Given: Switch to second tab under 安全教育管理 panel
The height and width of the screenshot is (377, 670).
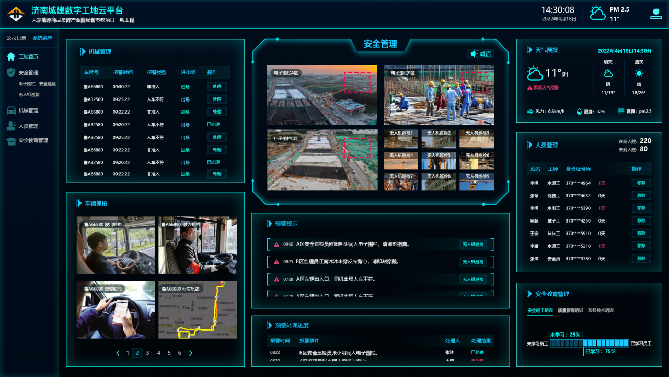Looking at the screenshot, I should [x=570, y=310].
